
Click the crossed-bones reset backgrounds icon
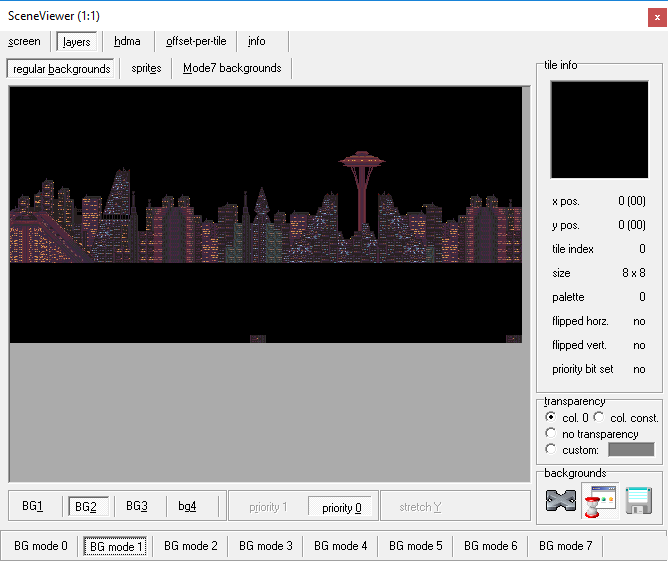[x=561, y=501]
